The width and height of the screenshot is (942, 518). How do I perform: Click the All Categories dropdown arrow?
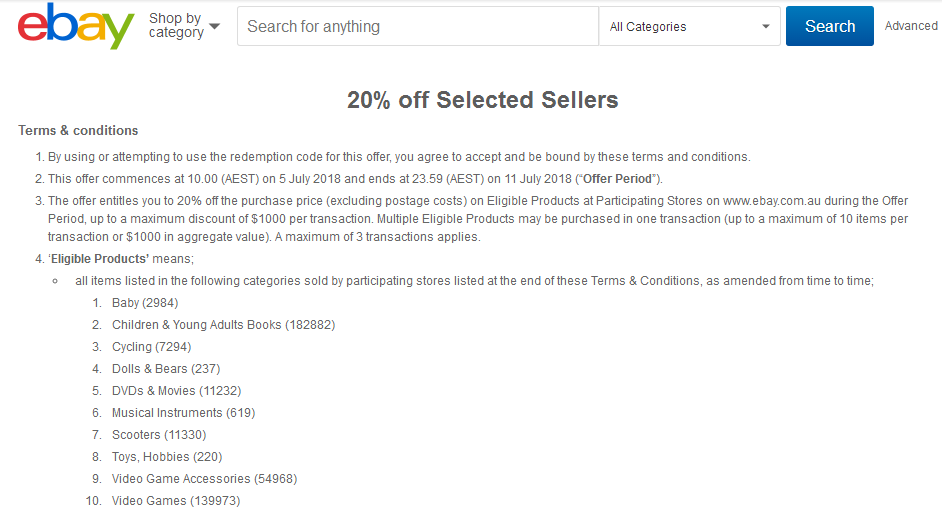click(x=765, y=26)
